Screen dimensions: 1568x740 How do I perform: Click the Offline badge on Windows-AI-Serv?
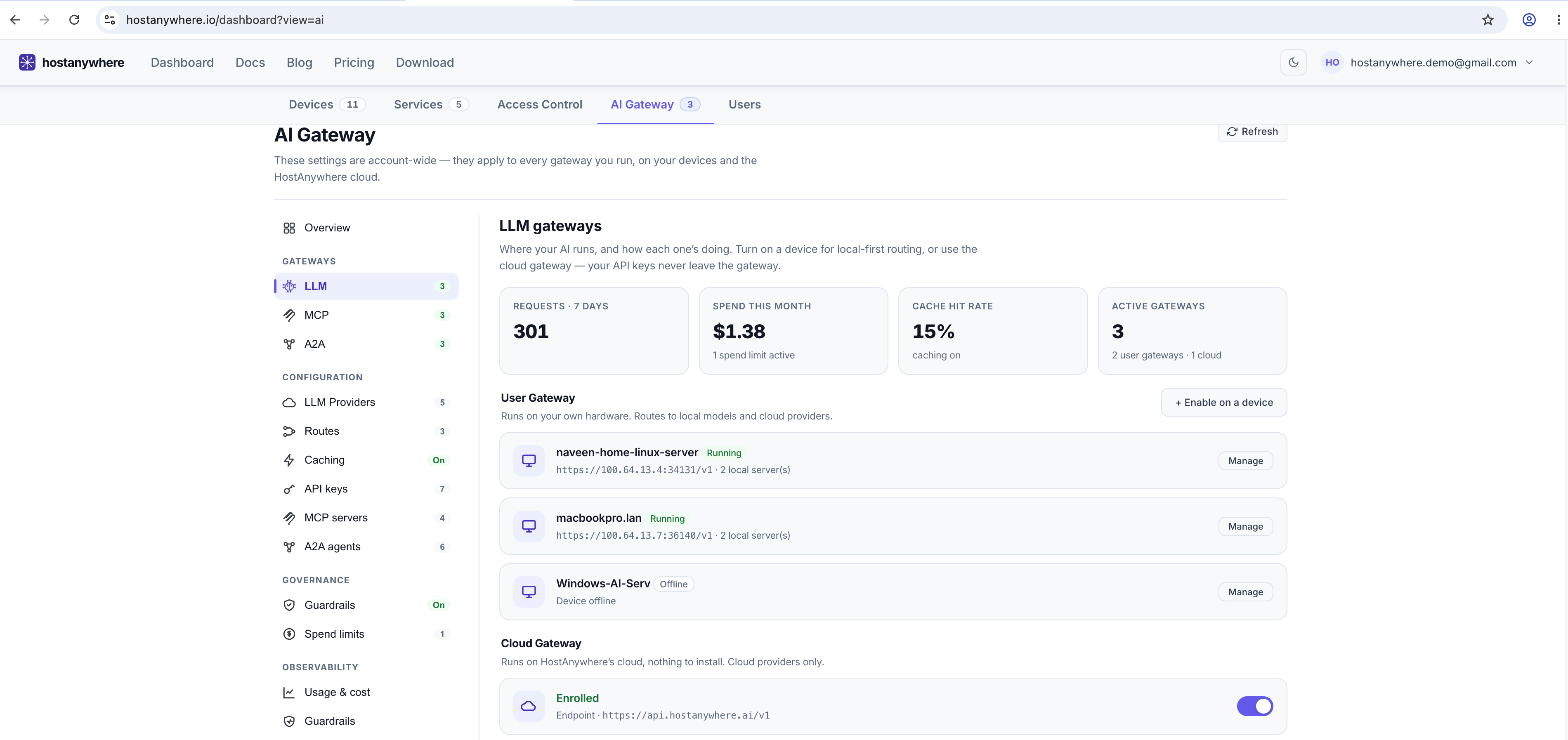[x=674, y=584]
